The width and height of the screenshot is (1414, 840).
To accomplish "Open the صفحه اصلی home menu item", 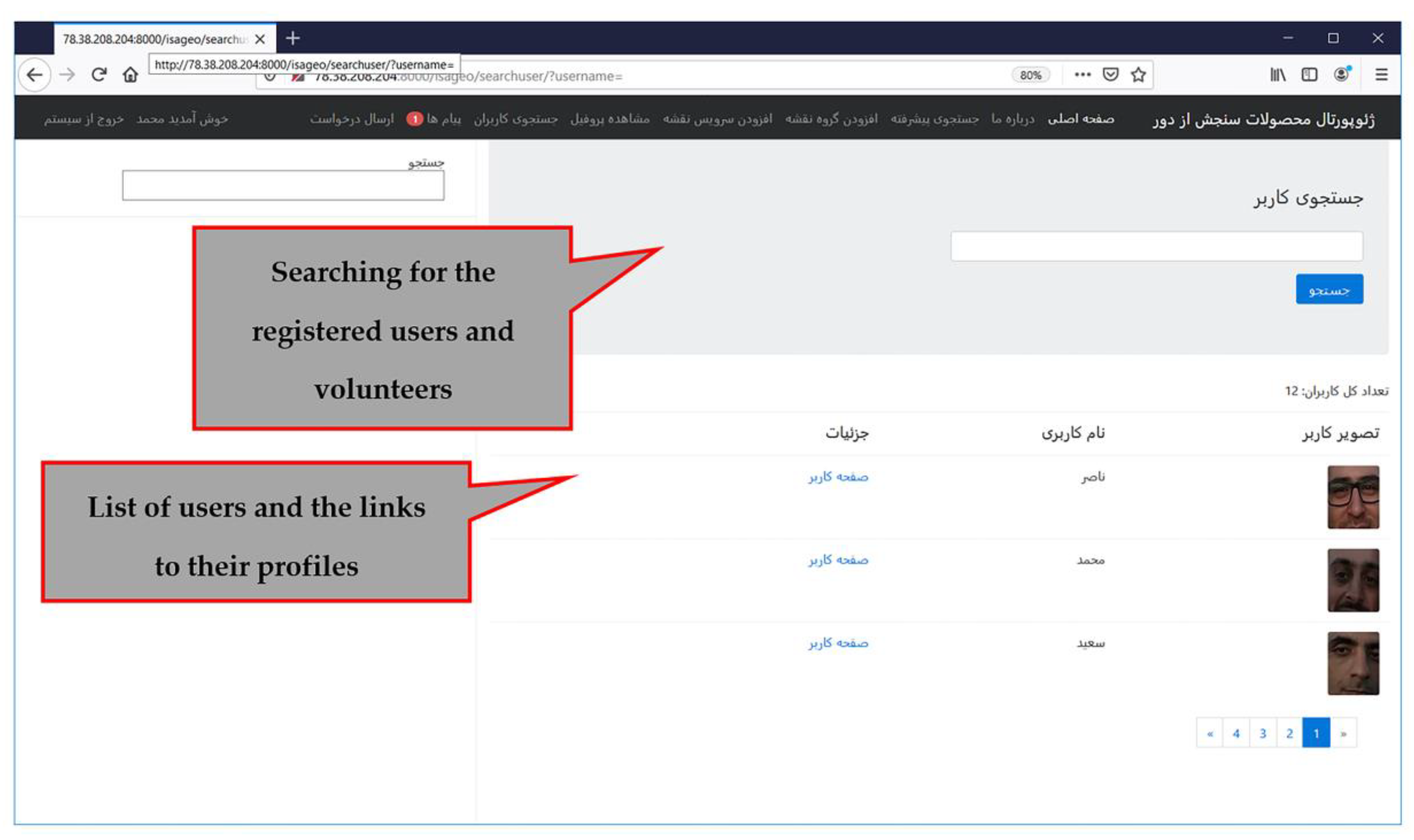I will [x=1080, y=119].
